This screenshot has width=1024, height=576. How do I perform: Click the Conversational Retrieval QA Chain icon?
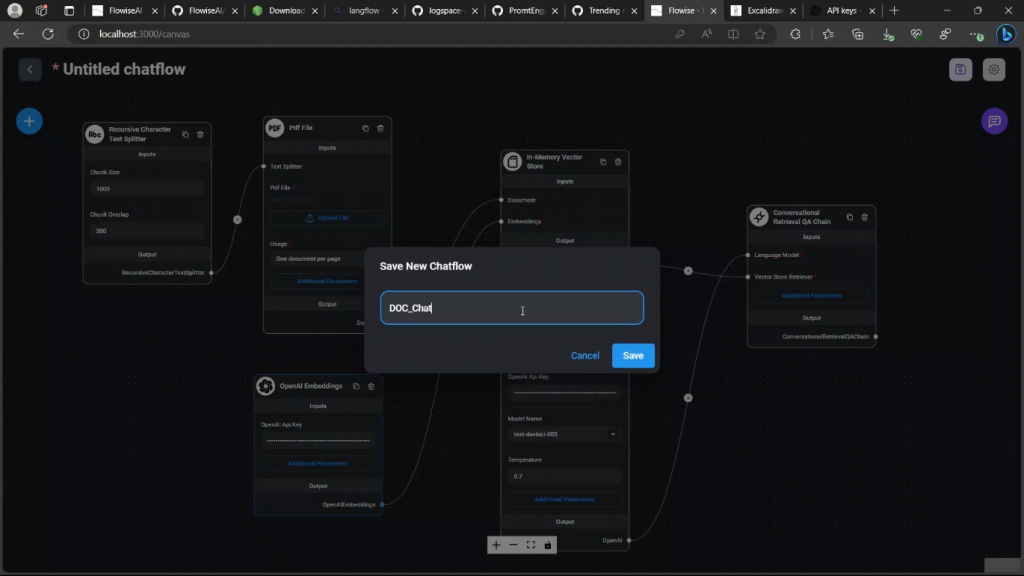click(x=759, y=217)
